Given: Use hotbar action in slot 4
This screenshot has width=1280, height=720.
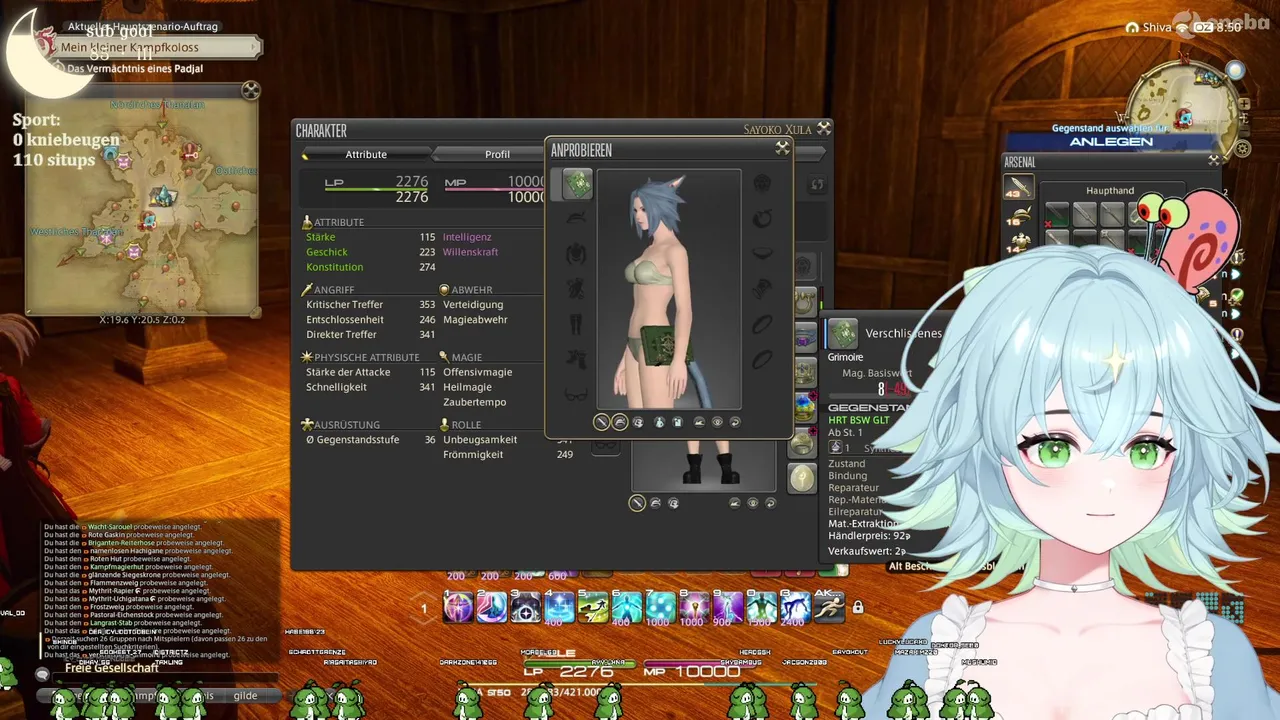Looking at the screenshot, I should tap(560, 606).
